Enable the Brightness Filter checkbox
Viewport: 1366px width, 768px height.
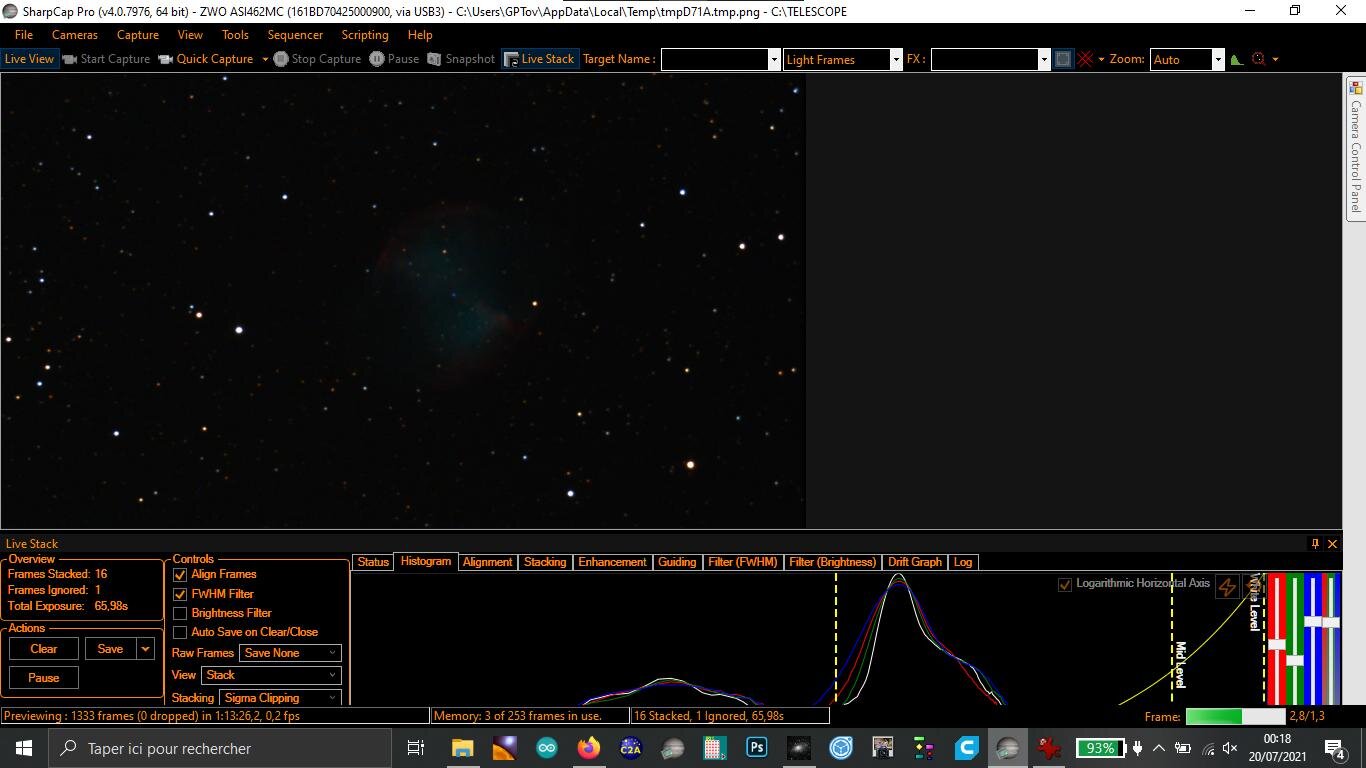(180, 613)
